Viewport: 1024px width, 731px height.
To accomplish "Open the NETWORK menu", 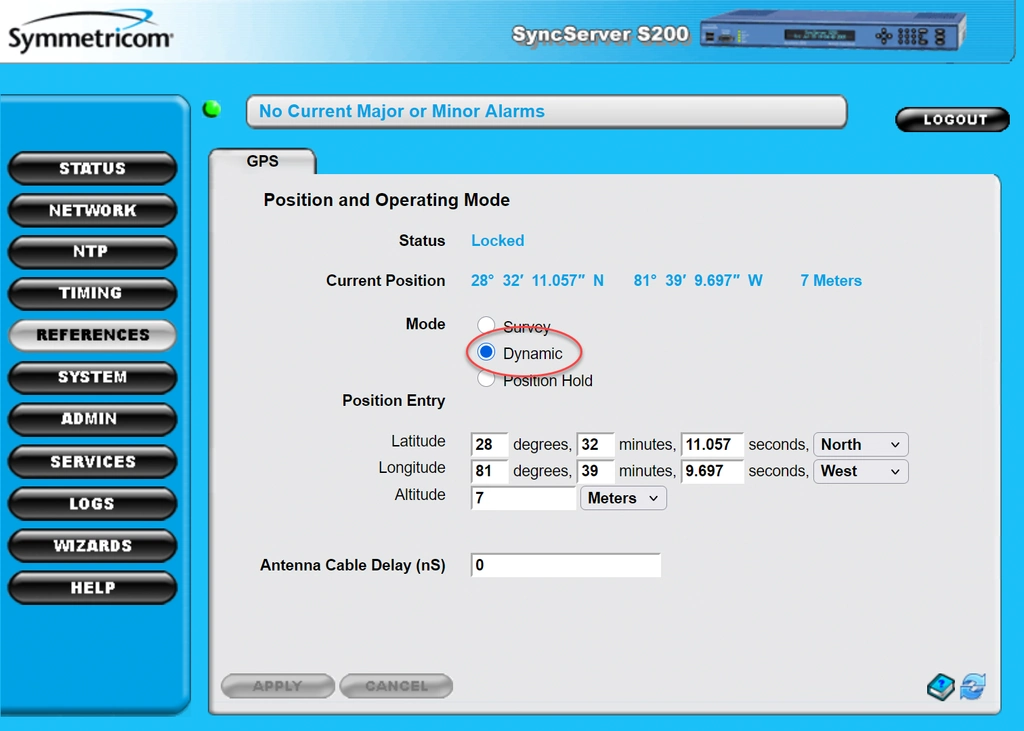I will 92,210.
